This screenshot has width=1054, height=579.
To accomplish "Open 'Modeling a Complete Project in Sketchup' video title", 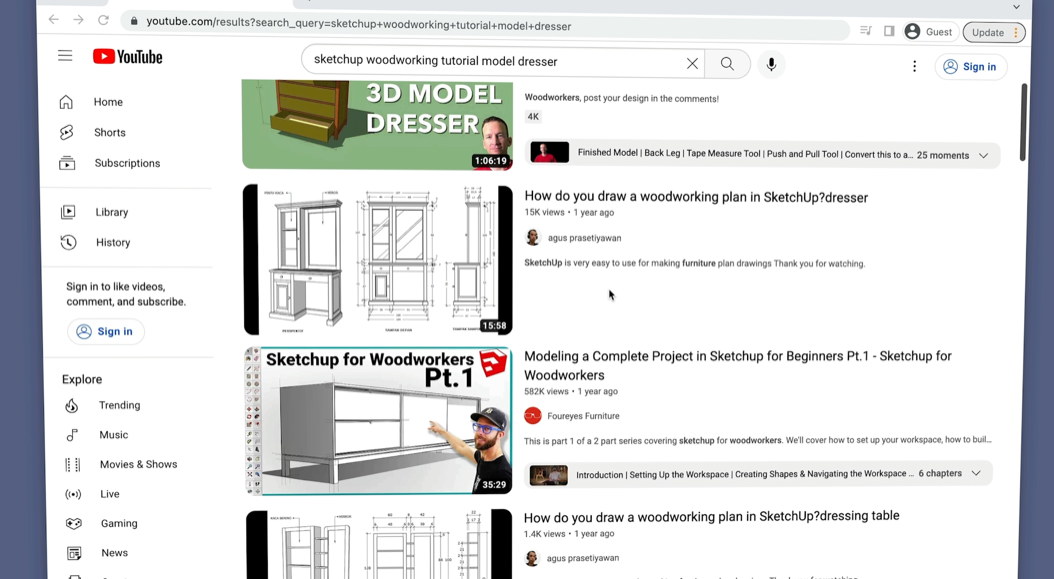I will coord(737,365).
